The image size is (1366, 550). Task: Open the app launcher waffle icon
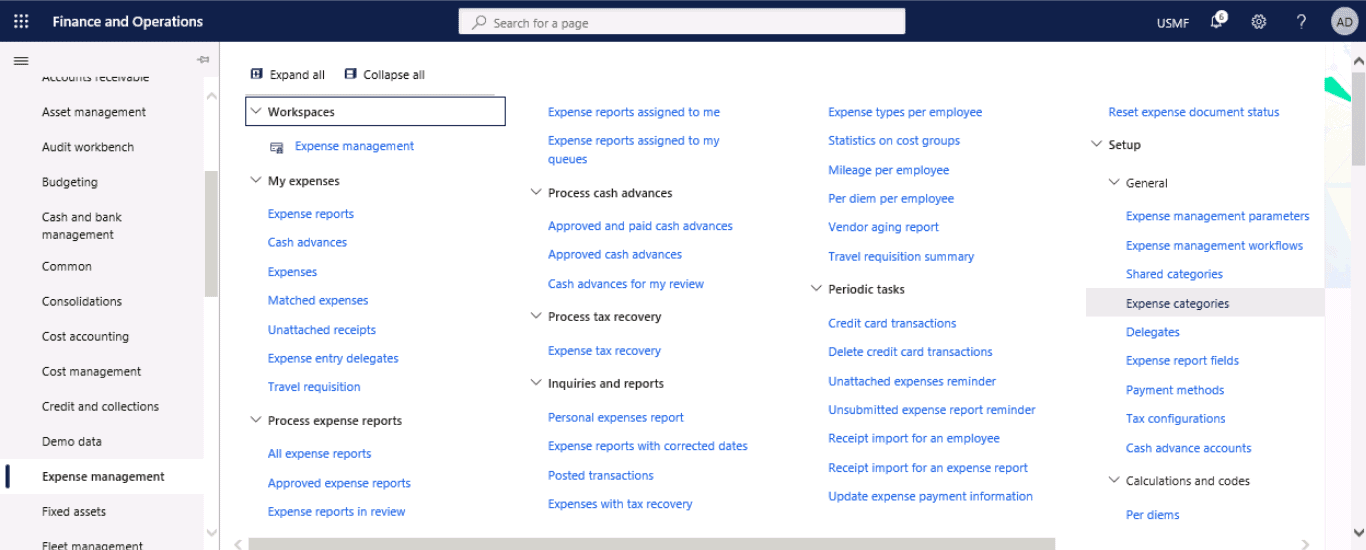click(21, 21)
